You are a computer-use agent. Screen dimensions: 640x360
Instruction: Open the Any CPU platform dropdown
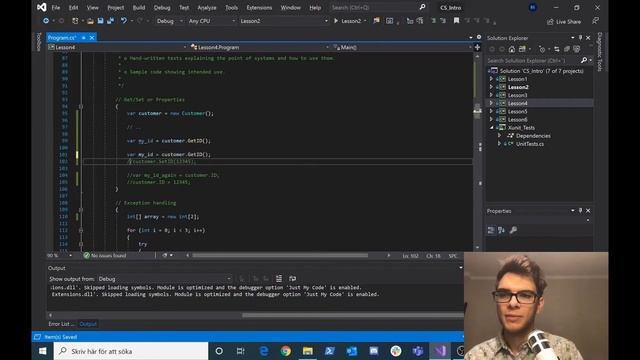coord(211,21)
